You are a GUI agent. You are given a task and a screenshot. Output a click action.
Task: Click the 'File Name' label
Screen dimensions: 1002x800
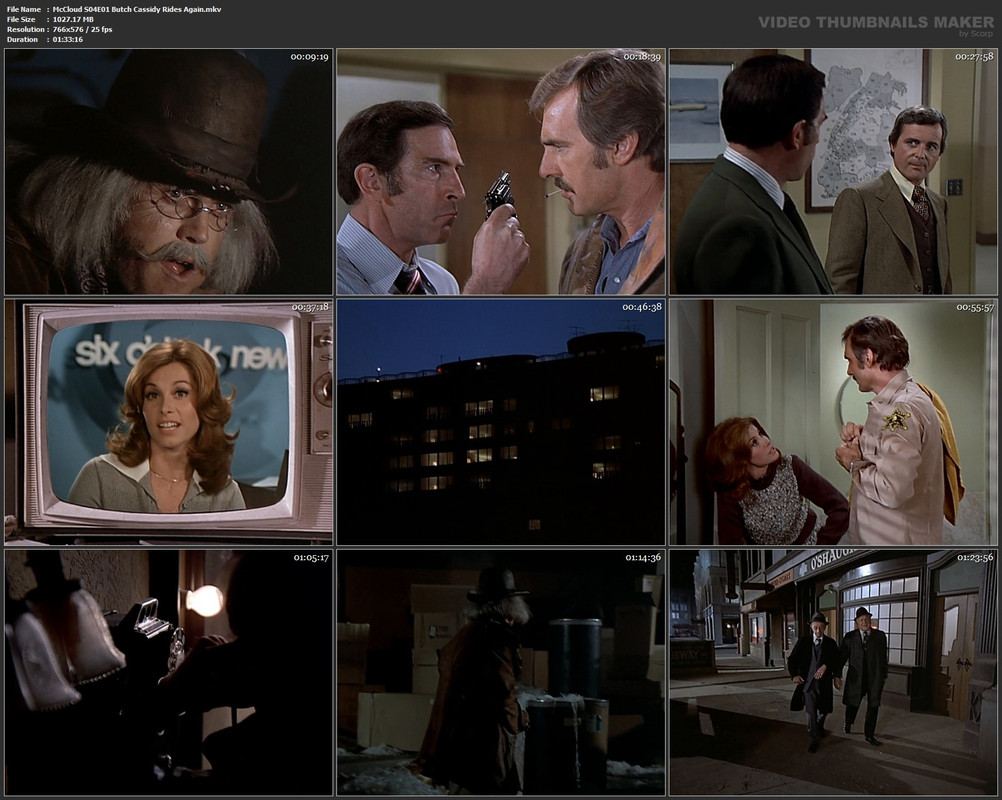tap(24, 9)
